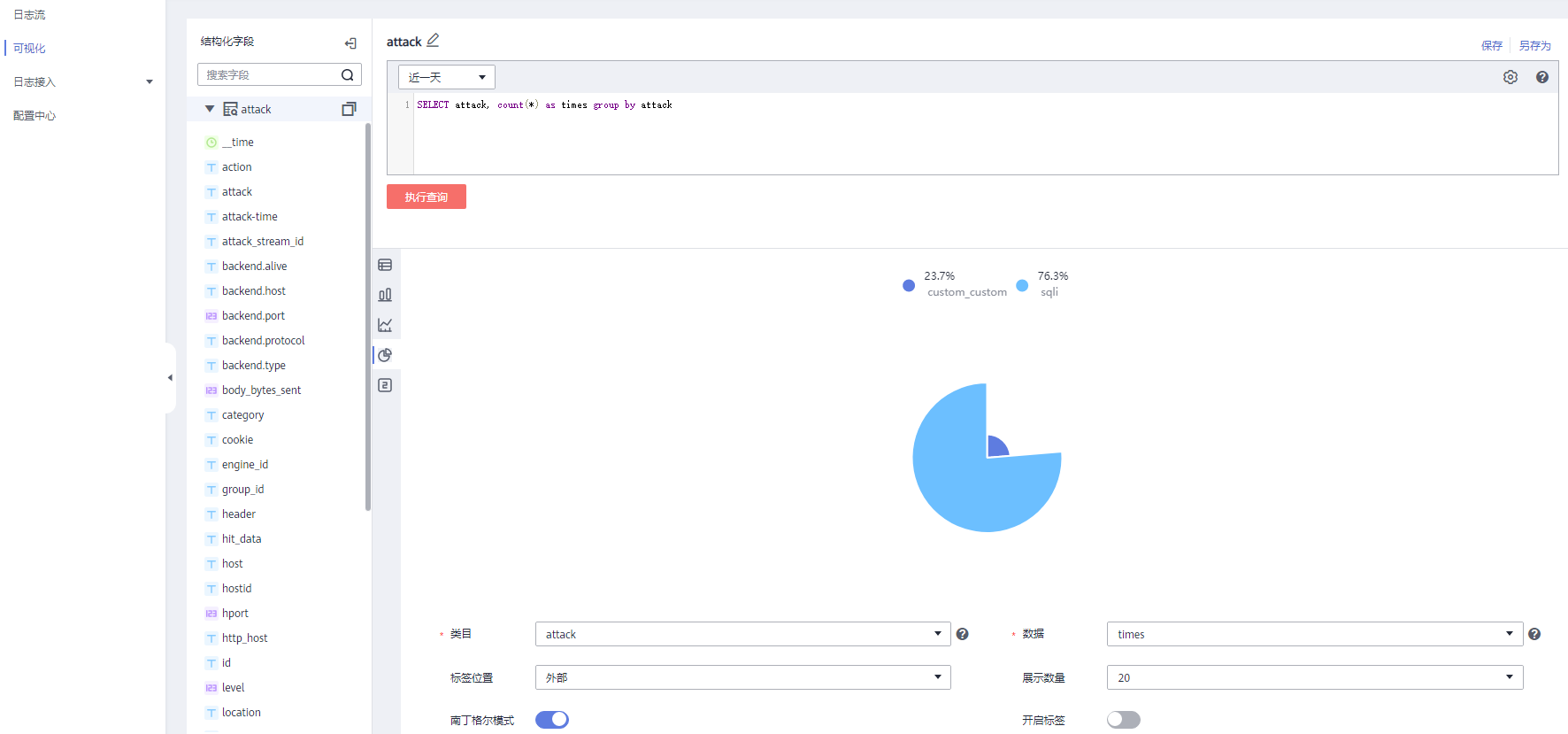Open the 类目 attack dropdown

tap(743, 634)
